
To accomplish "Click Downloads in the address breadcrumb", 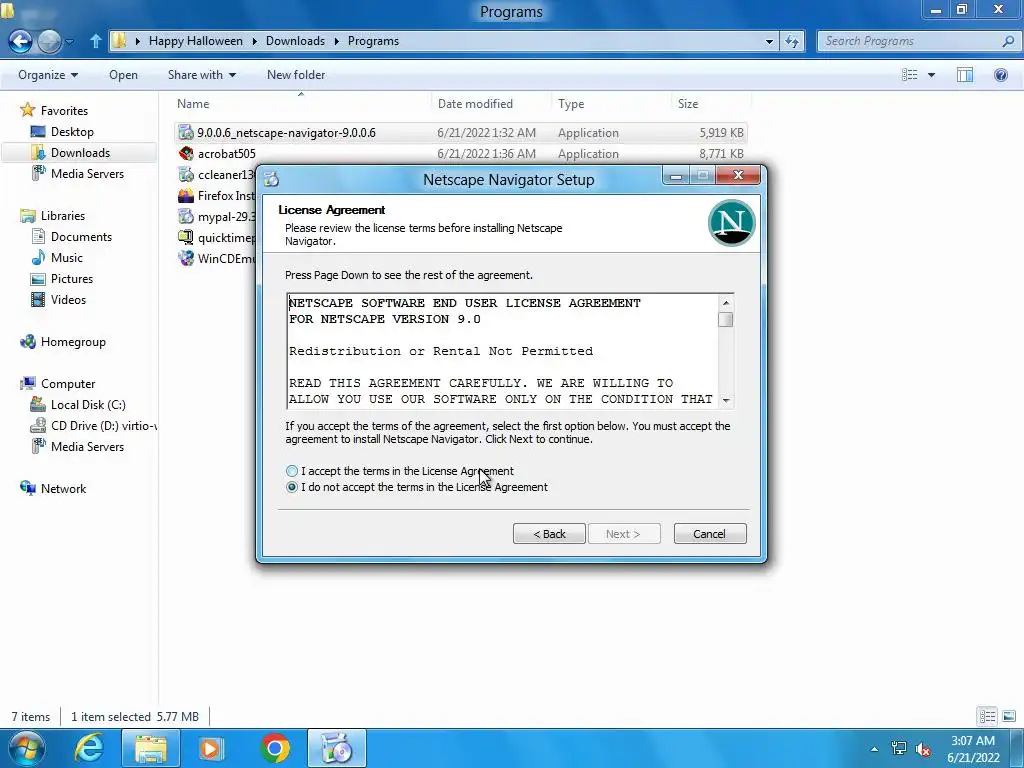I will click(295, 41).
